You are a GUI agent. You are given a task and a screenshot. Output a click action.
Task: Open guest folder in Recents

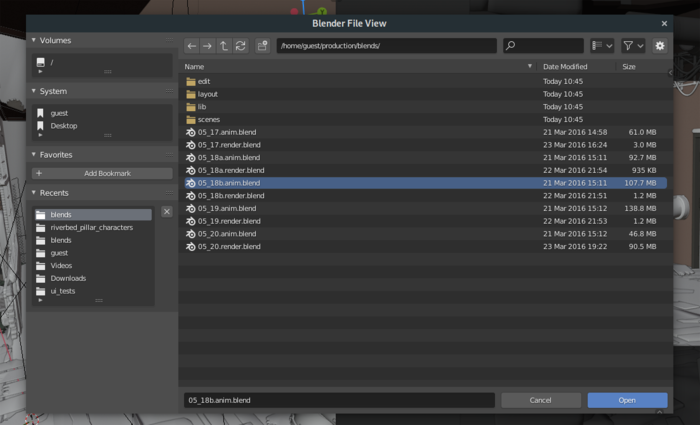[x=93, y=253]
